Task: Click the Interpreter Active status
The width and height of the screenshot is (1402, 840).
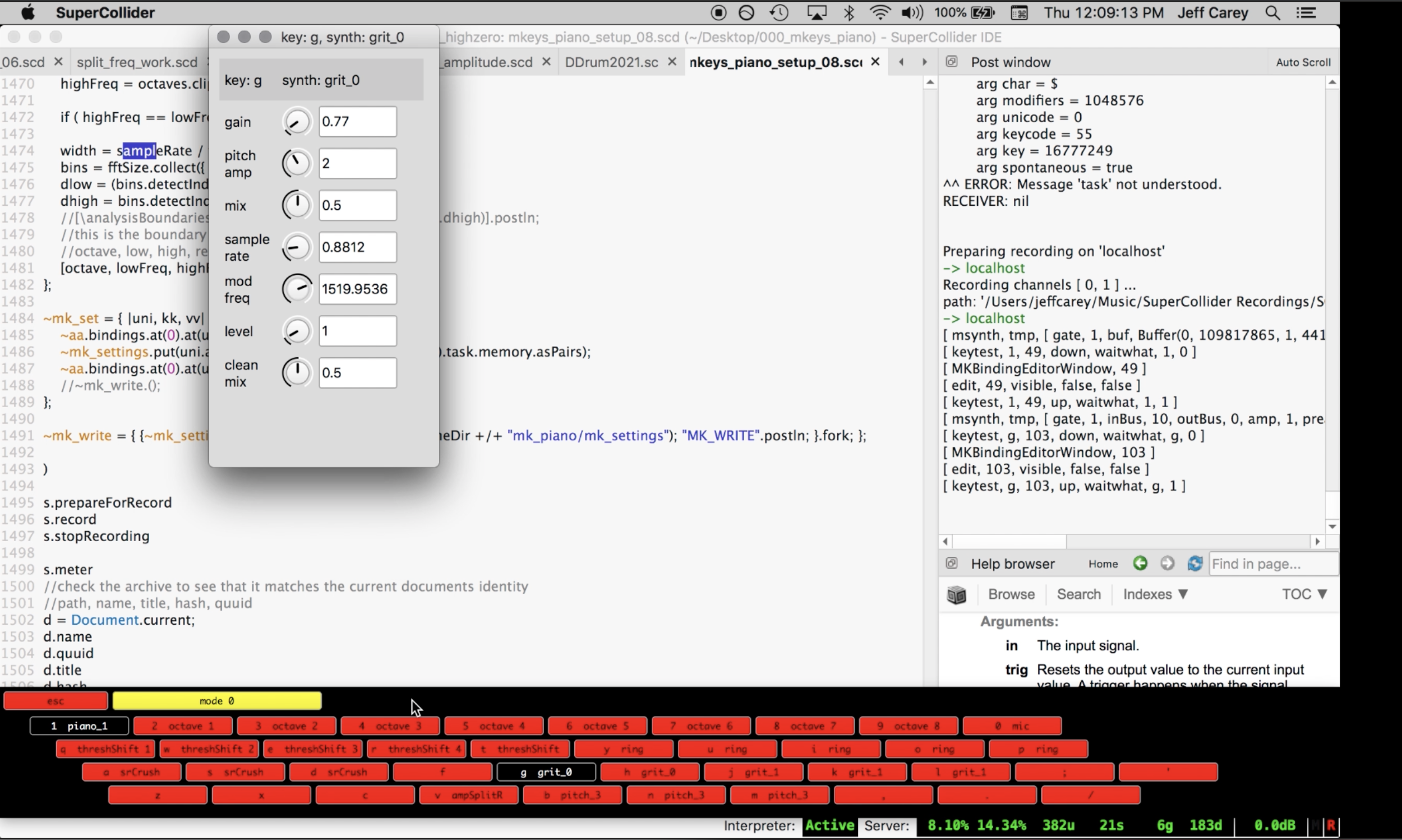Action: click(829, 826)
